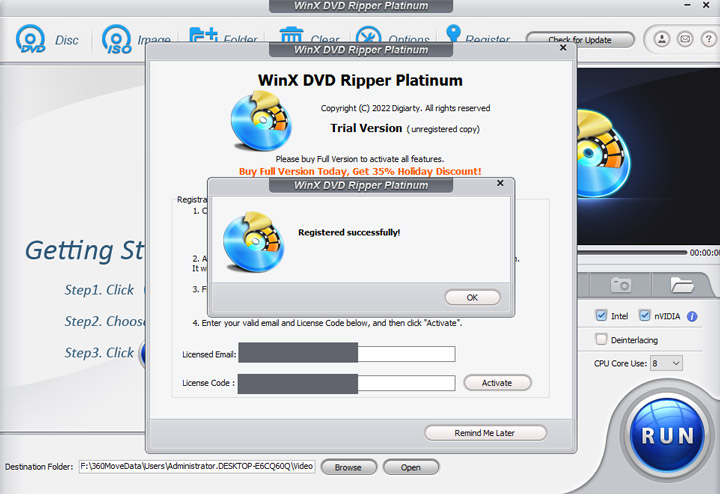Click the Destination Folder path field
Viewport: 720px width, 494px height.
(197, 466)
